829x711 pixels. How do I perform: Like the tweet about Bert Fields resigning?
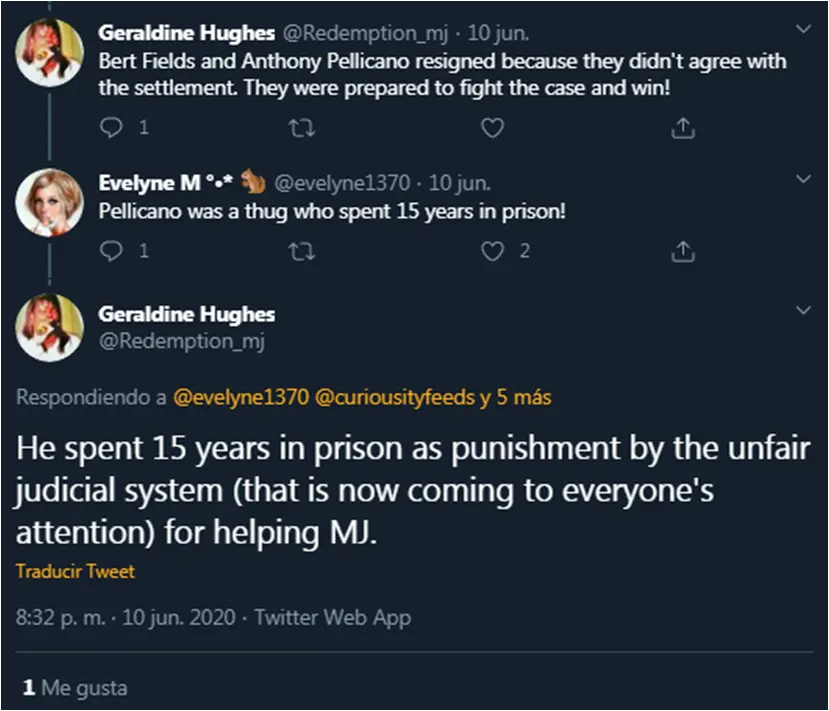(491, 128)
